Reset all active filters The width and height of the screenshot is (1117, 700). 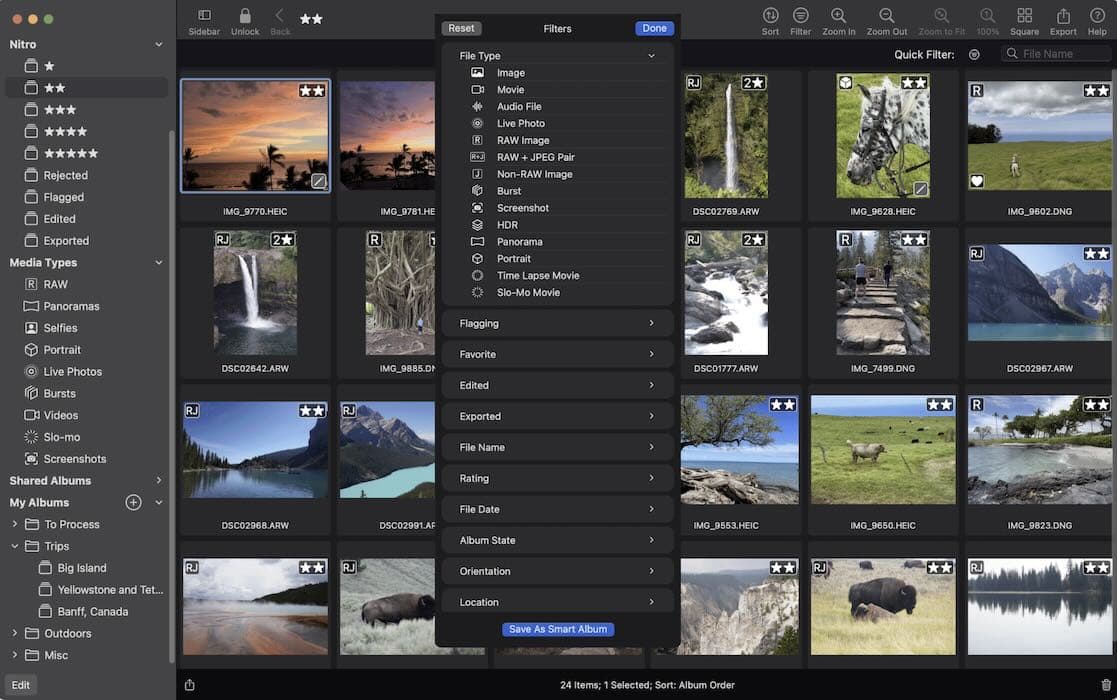461,28
